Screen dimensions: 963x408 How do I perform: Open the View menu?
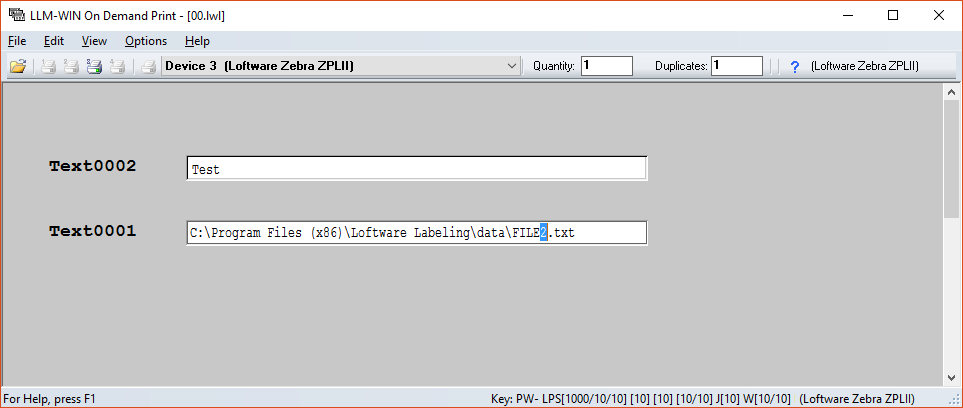tap(95, 41)
